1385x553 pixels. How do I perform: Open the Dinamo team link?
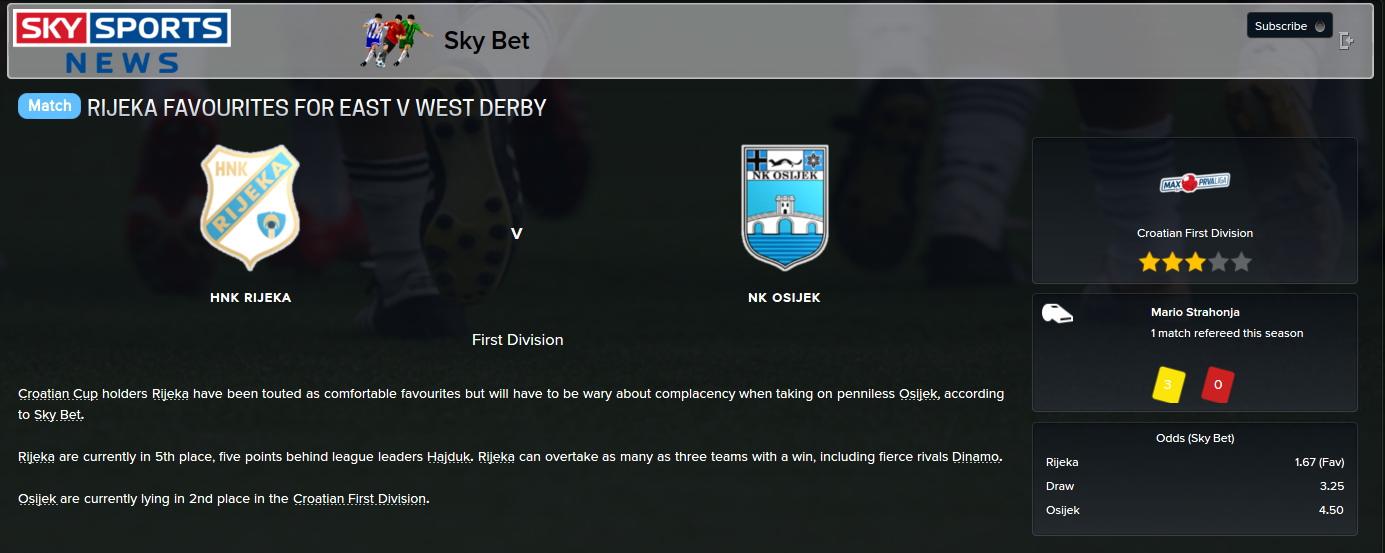tap(975, 457)
